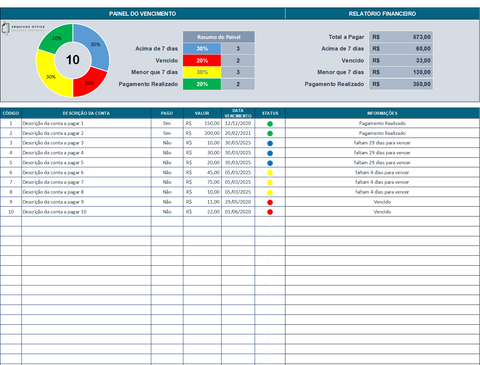Click the PAINEL DO VENCIMENTO header
Image resolution: width=480 pixels, height=365 pixels.
143,14
